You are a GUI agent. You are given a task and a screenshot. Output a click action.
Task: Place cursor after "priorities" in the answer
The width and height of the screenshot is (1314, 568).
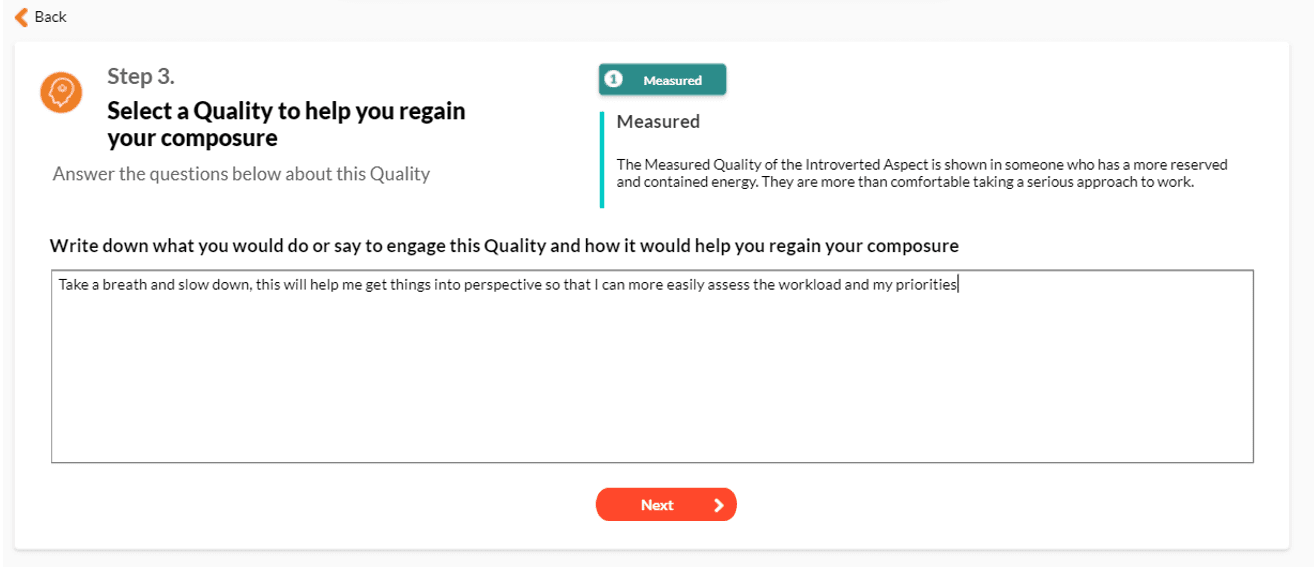coord(958,285)
